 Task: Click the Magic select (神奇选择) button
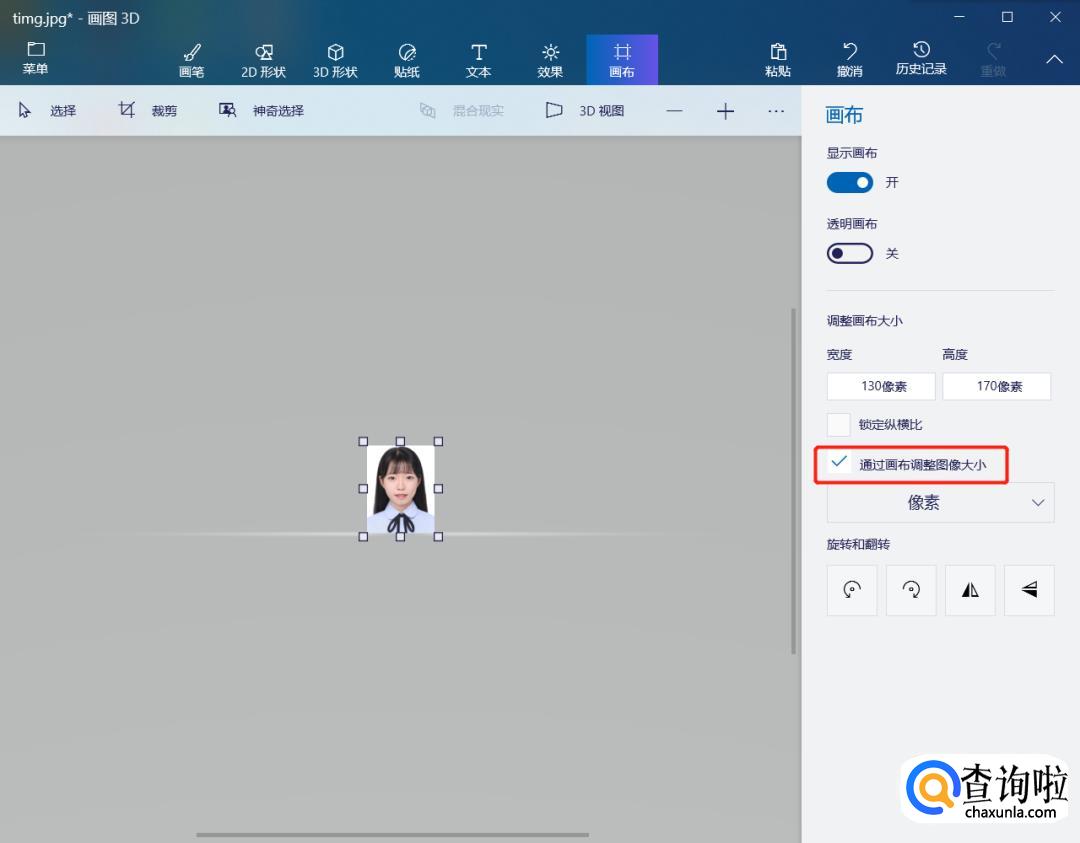coord(262,111)
